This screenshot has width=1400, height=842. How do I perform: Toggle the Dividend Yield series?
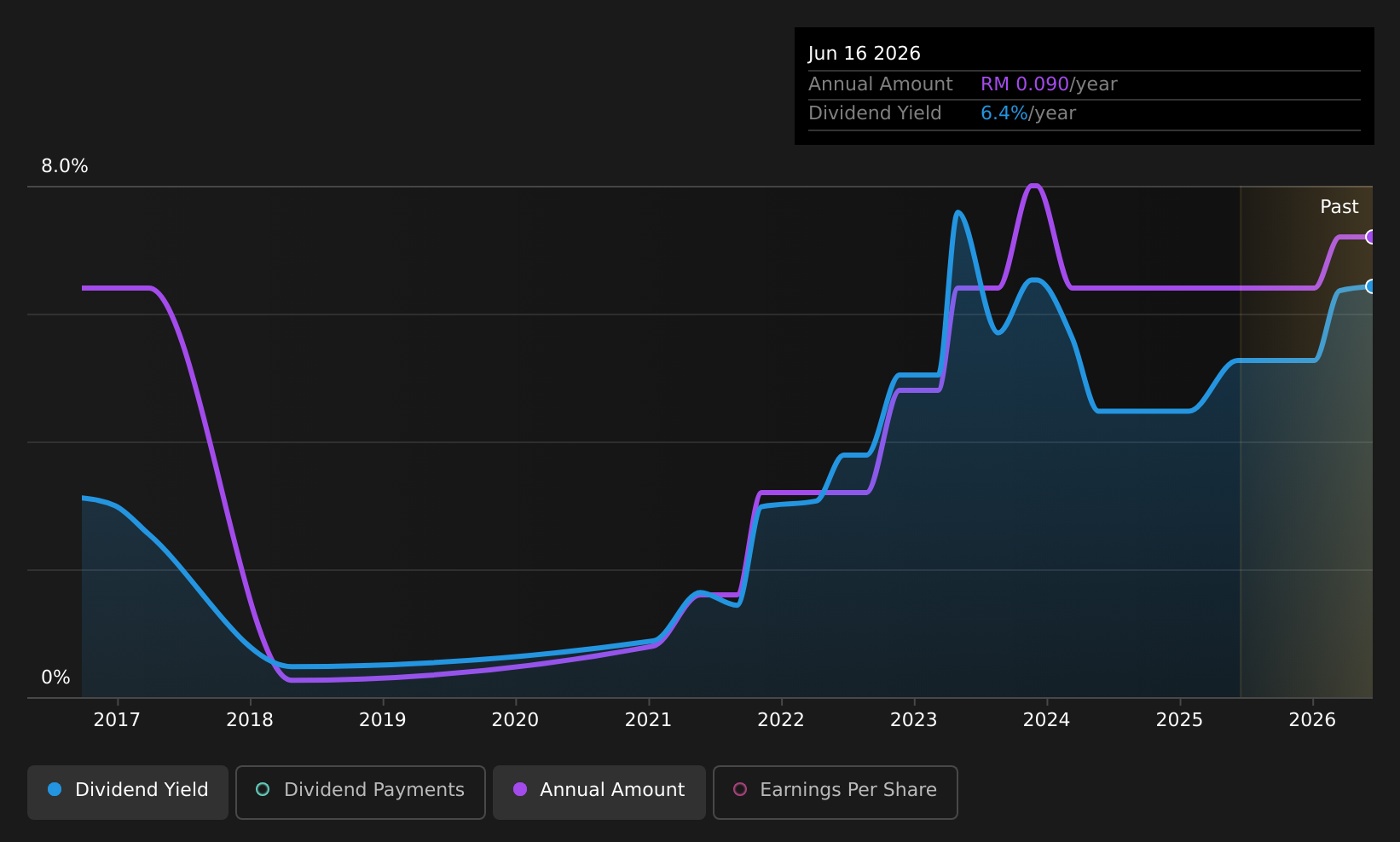(x=128, y=792)
